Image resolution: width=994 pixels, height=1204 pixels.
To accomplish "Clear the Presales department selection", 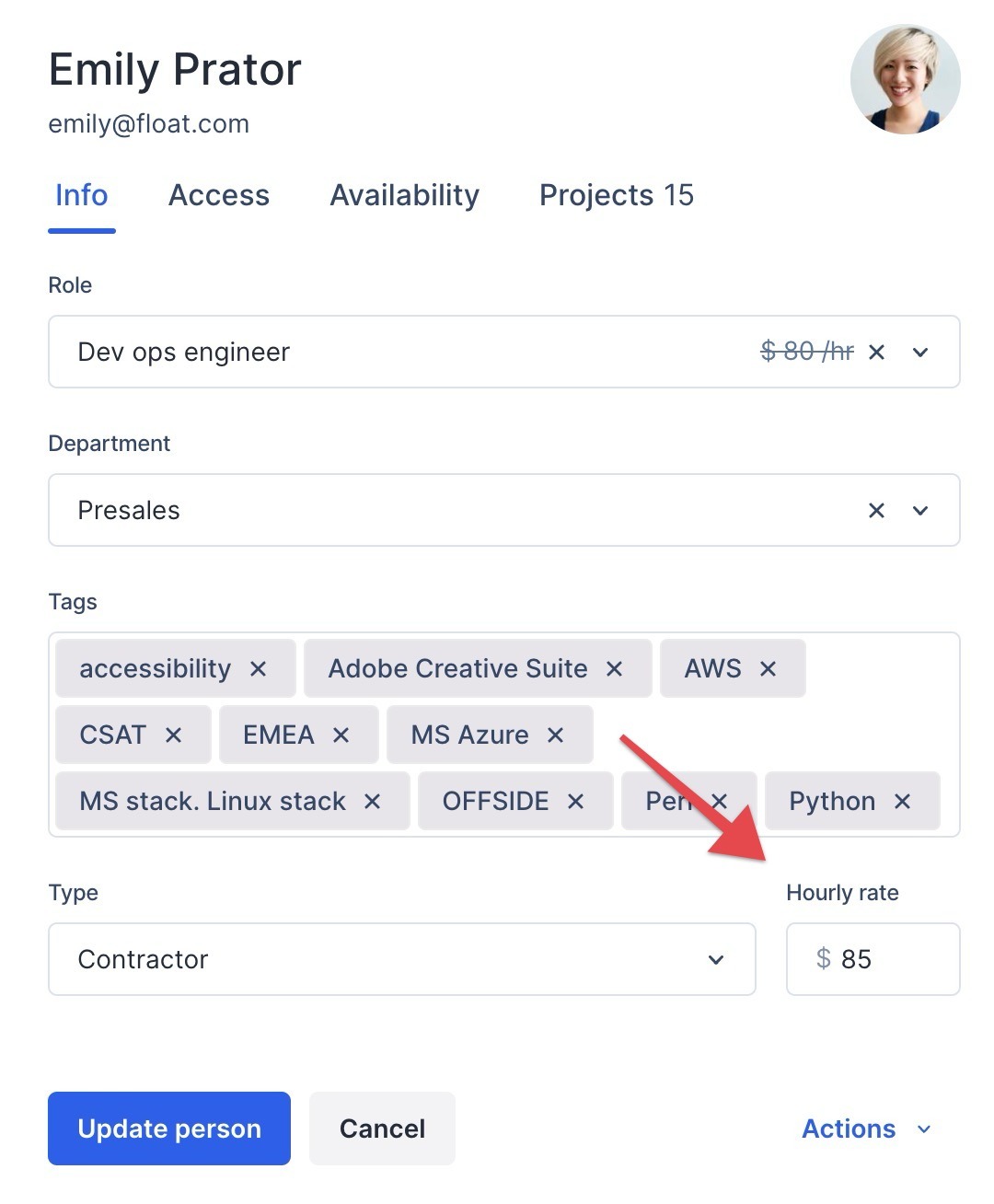I will [x=877, y=511].
